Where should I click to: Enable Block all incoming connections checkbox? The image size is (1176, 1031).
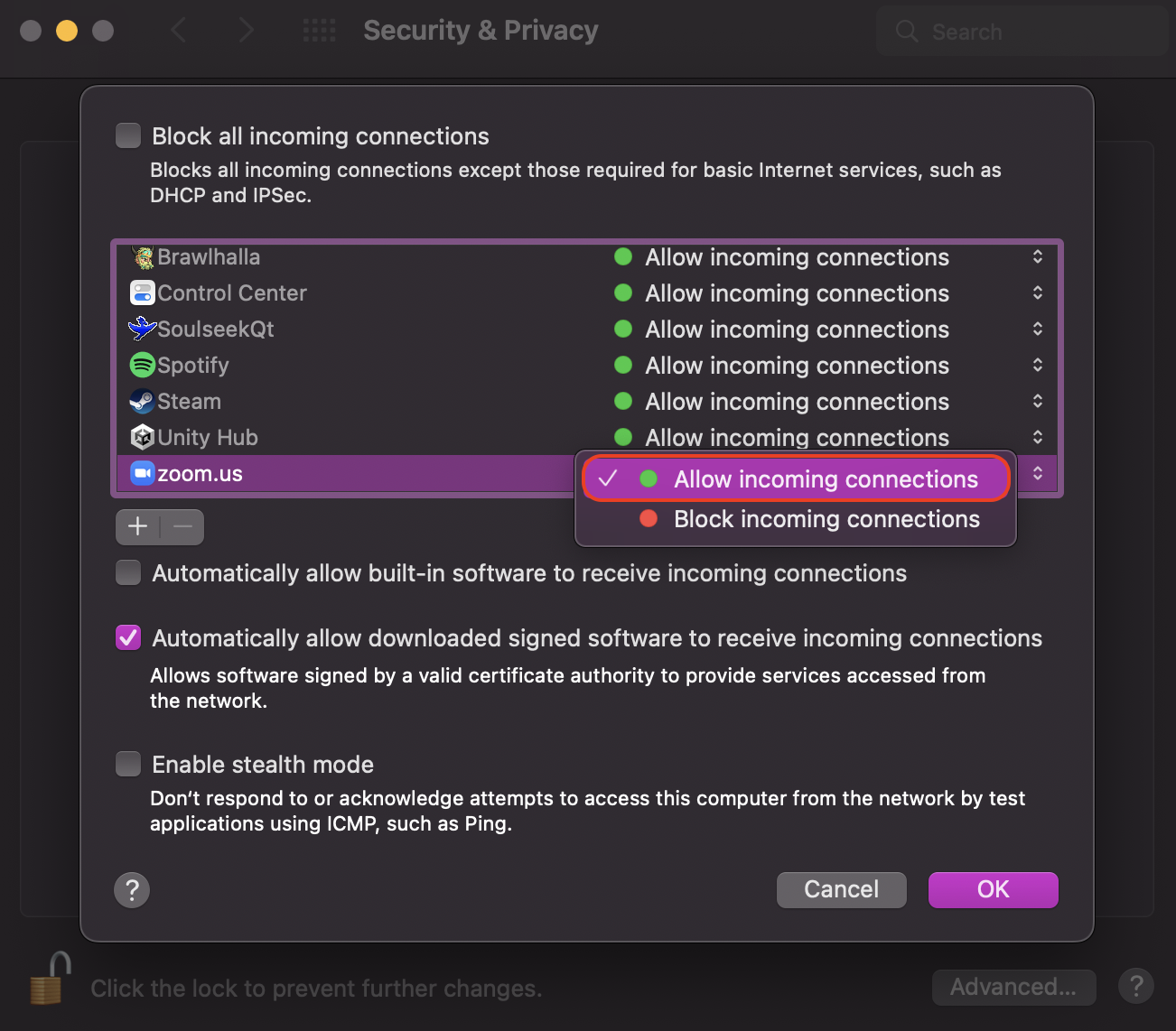pyautogui.click(x=128, y=136)
